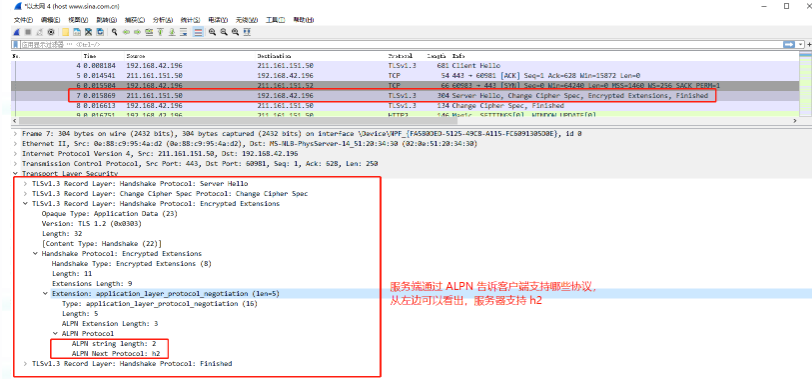Image resolution: width=812 pixels, height=379 pixels.
Task: Zoom in the packet text
Action: pyautogui.click(x=212, y=32)
